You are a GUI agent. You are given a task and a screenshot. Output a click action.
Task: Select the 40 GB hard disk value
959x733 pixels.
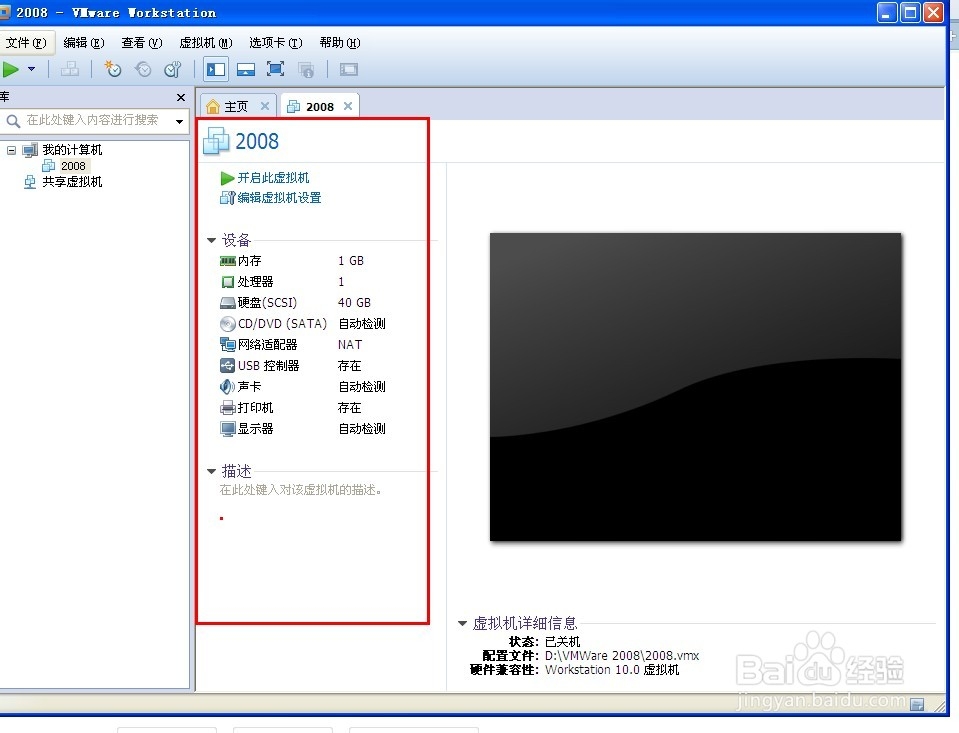pos(354,303)
